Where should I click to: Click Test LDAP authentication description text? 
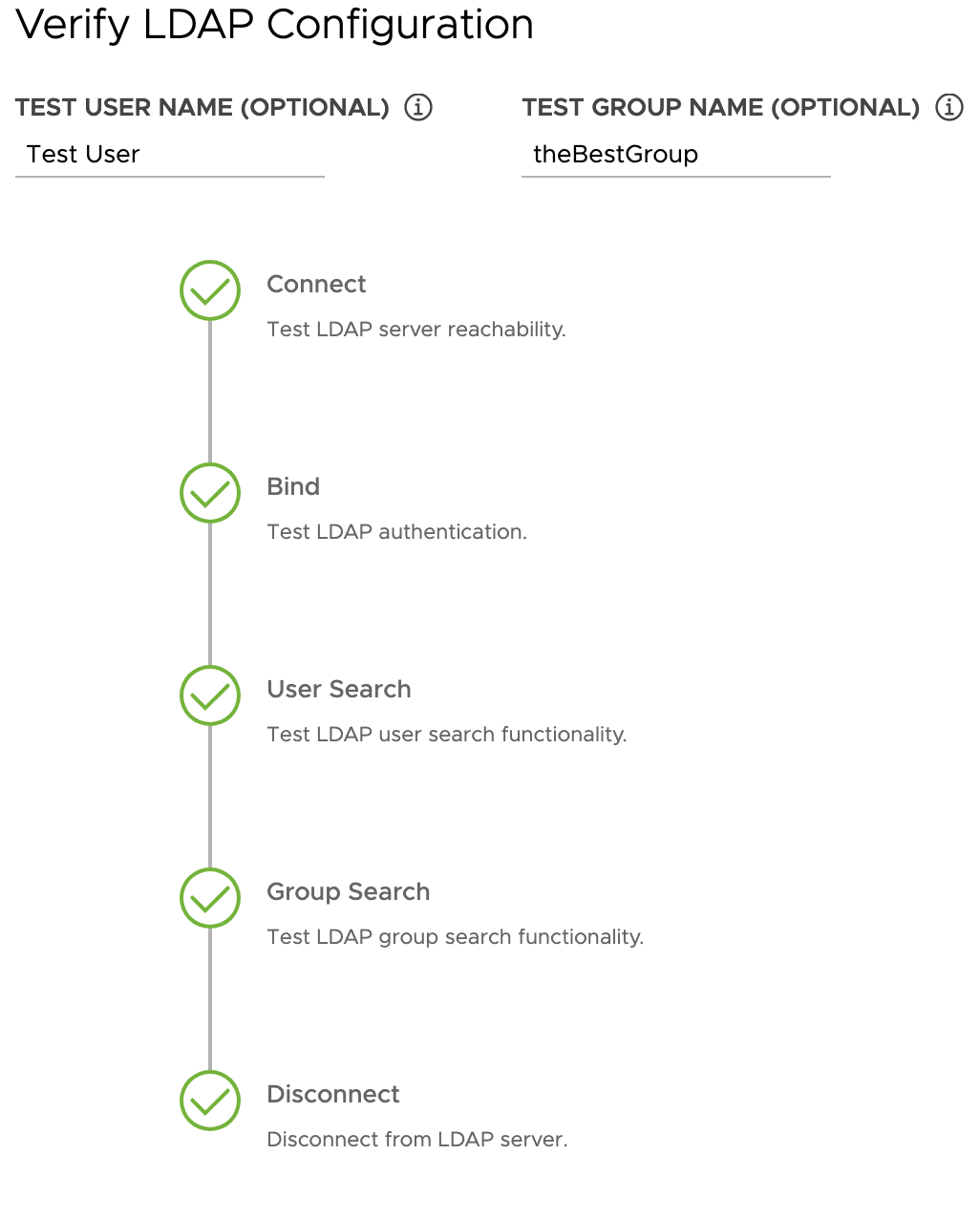[396, 531]
